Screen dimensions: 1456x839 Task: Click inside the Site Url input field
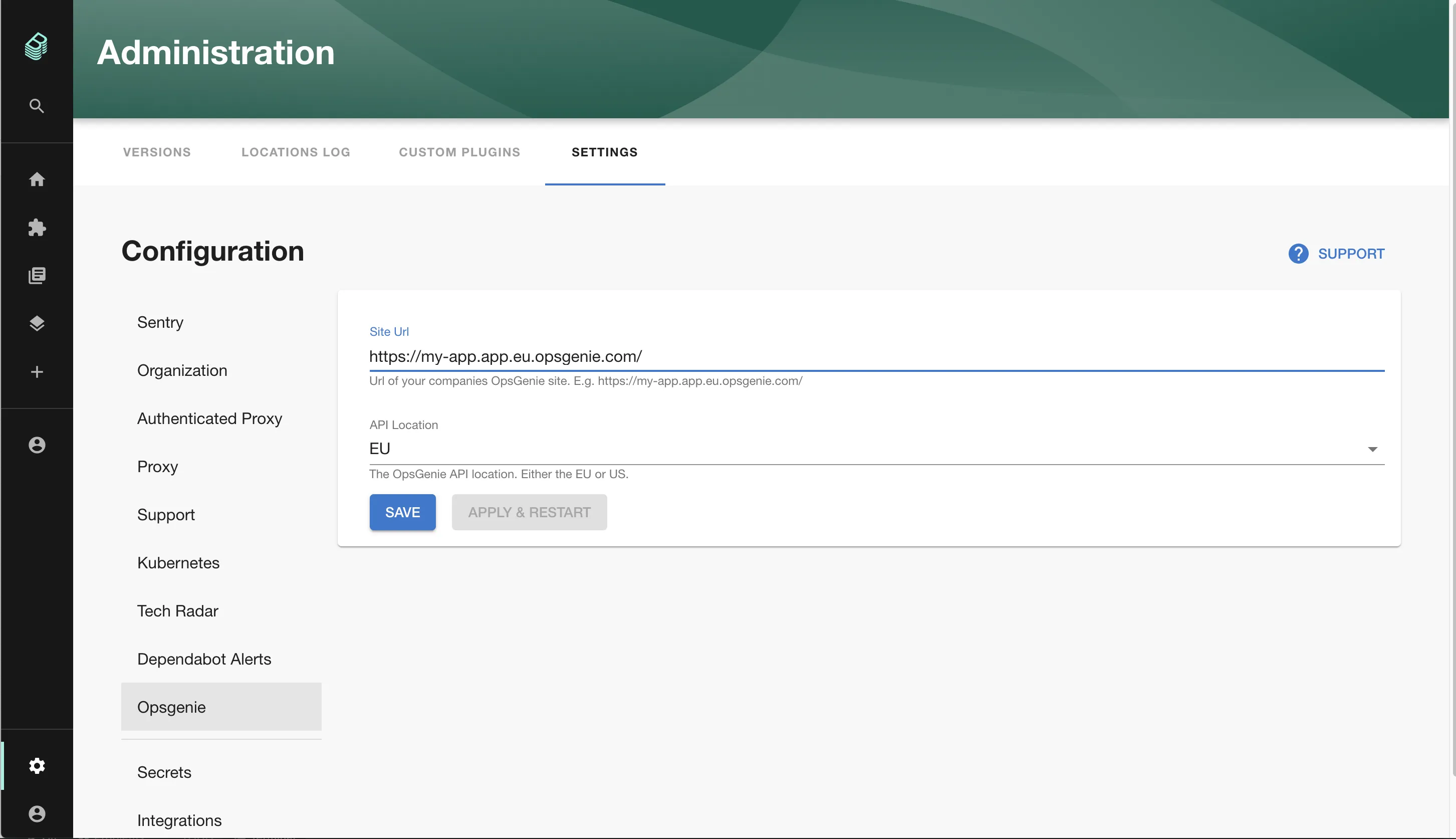click(x=691, y=356)
